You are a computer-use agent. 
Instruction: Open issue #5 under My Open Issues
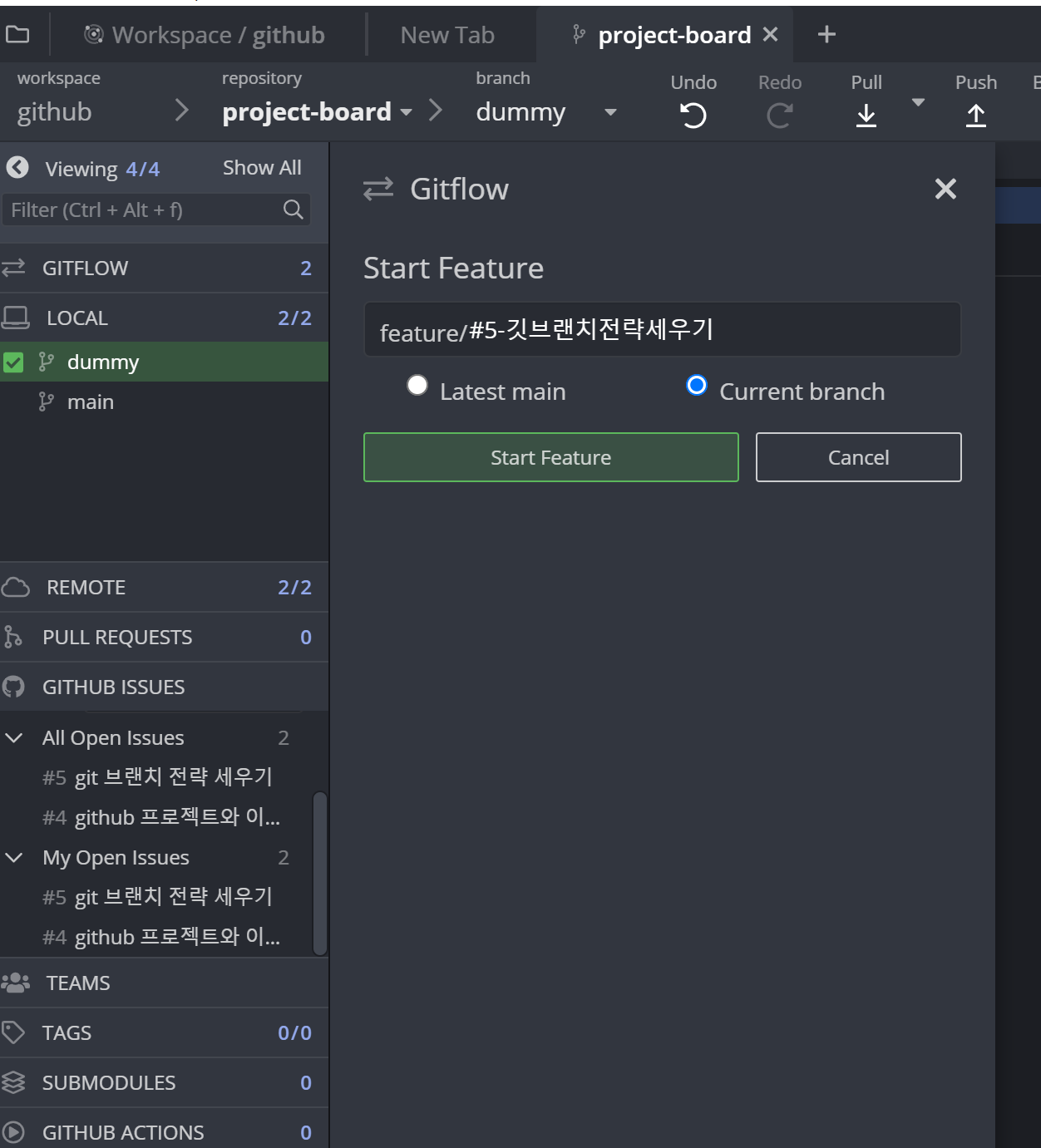point(157,897)
